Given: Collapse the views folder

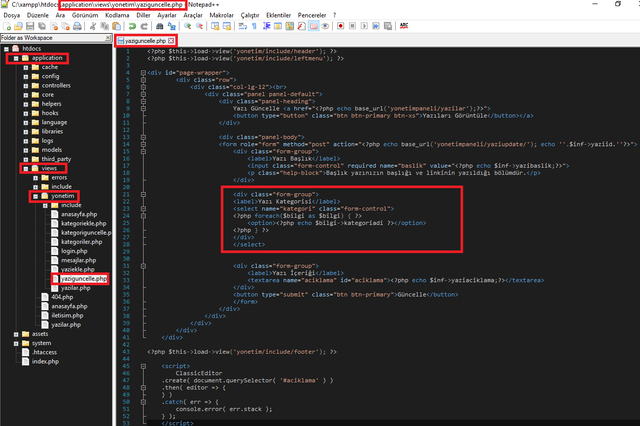Looking at the screenshot, I should pyautogui.click(x=26, y=169).
